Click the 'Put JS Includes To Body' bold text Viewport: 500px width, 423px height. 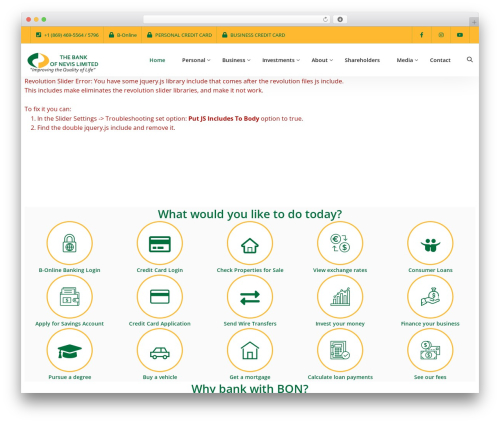pos(224,118)
